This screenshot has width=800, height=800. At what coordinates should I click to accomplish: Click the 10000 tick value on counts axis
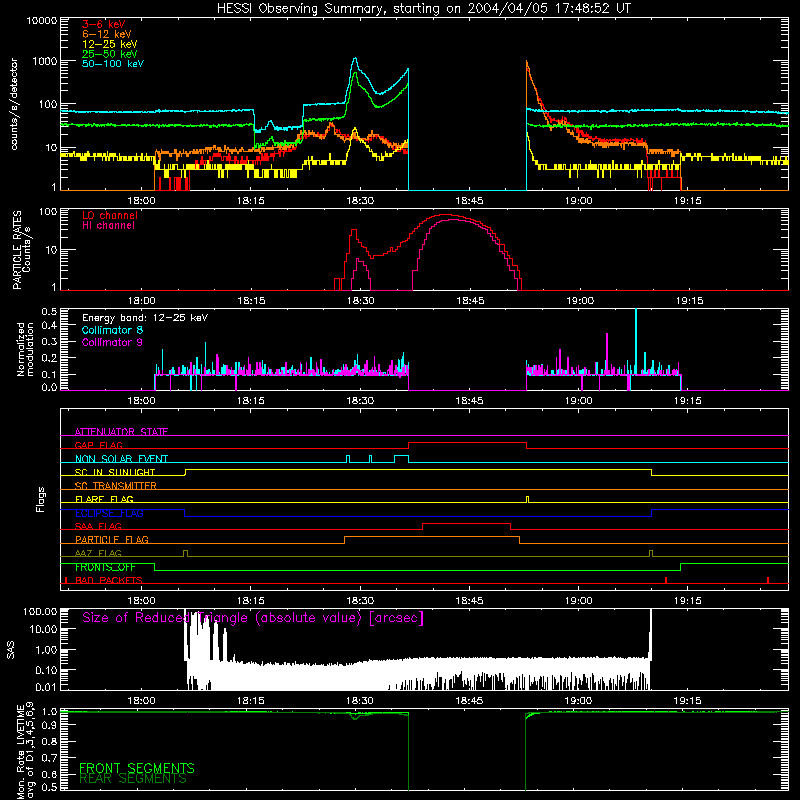(x=42, y=21)
